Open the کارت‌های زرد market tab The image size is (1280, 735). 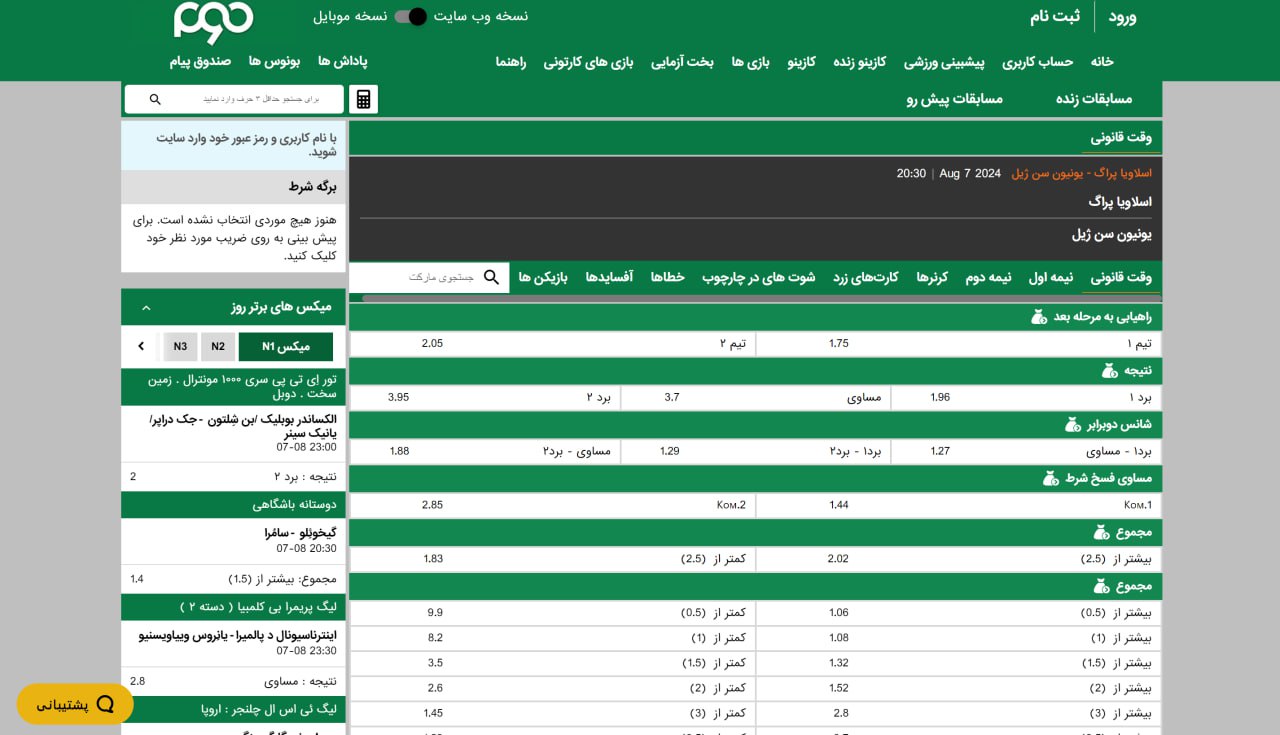(x=866, y=277)
